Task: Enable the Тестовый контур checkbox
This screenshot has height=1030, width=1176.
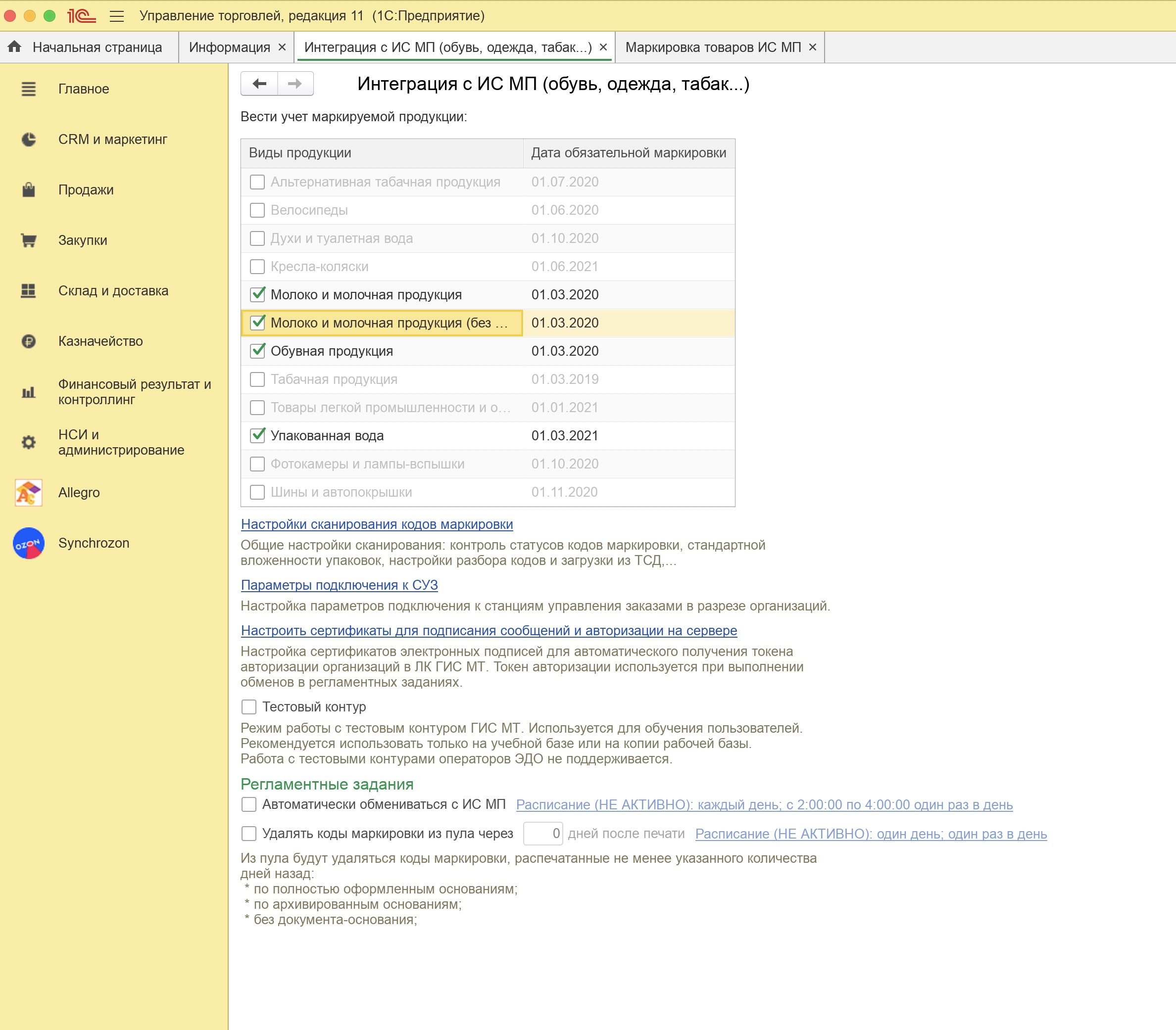Action: pos(248,707)
